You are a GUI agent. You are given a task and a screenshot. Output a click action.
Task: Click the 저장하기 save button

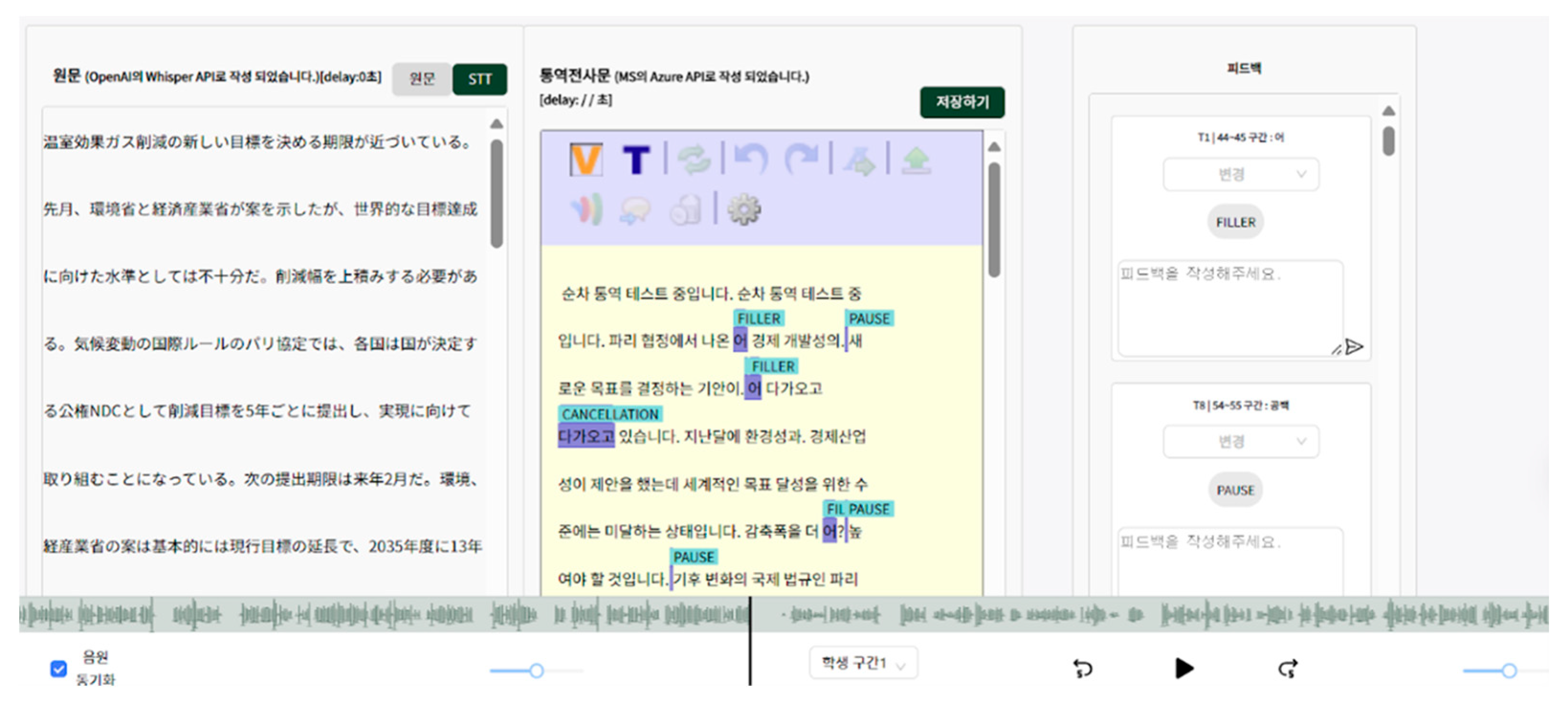(962, 102)
